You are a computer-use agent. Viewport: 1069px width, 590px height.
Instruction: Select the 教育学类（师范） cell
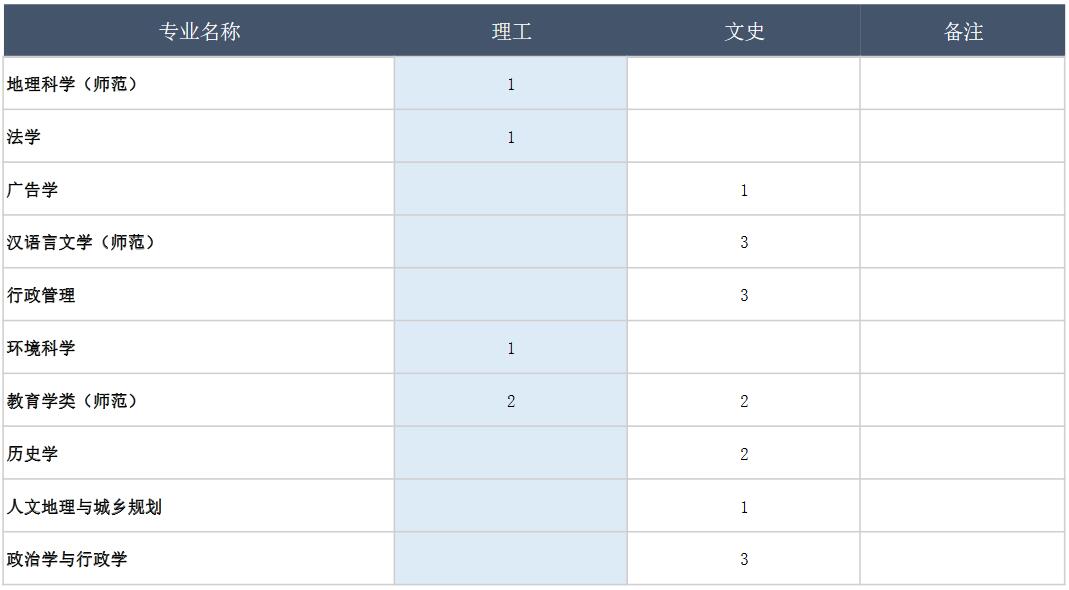(199, 401)
